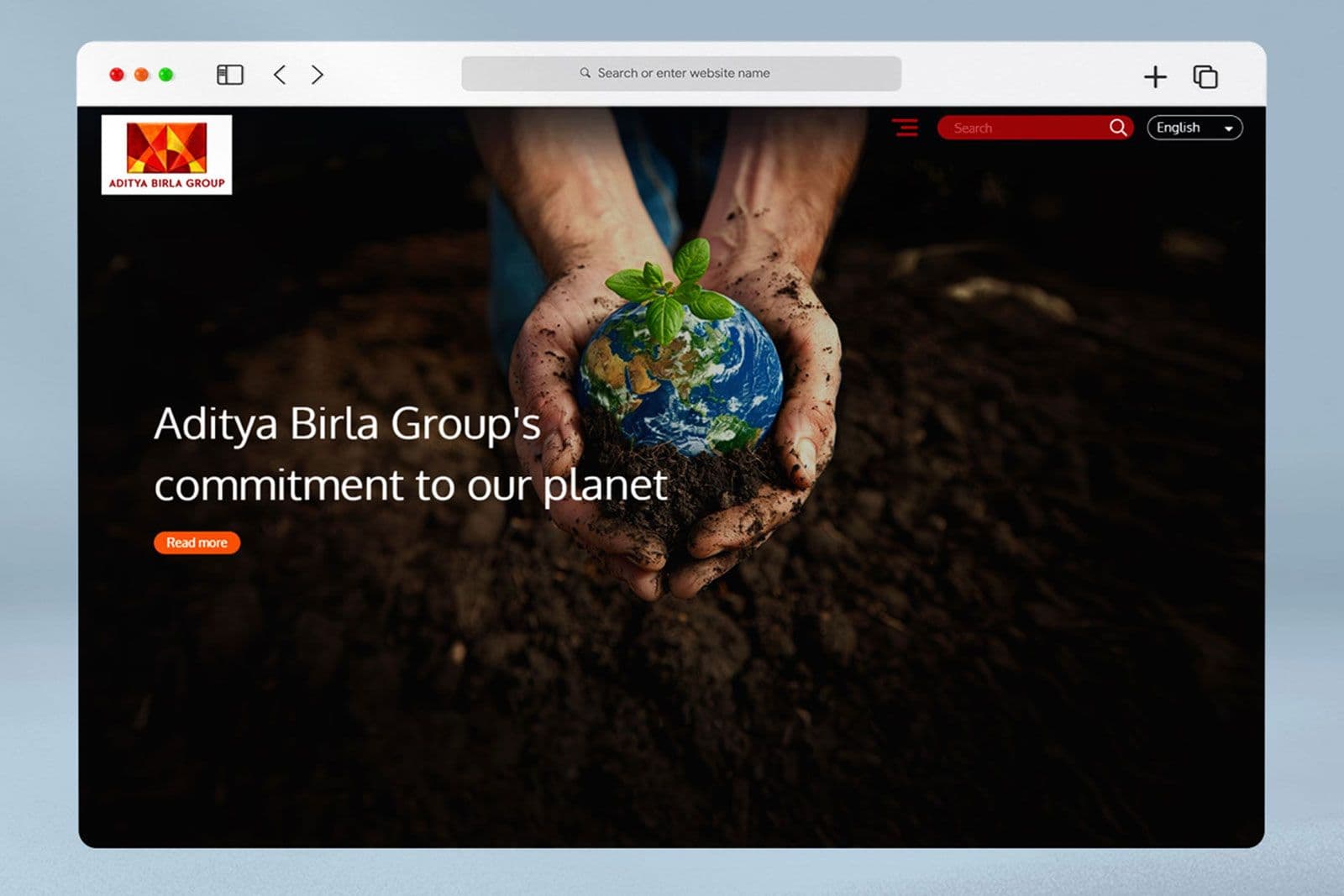Click the Aditya Birla Group logo
The width and height of the screenshot is (1344, 896).
coord(166,155)
